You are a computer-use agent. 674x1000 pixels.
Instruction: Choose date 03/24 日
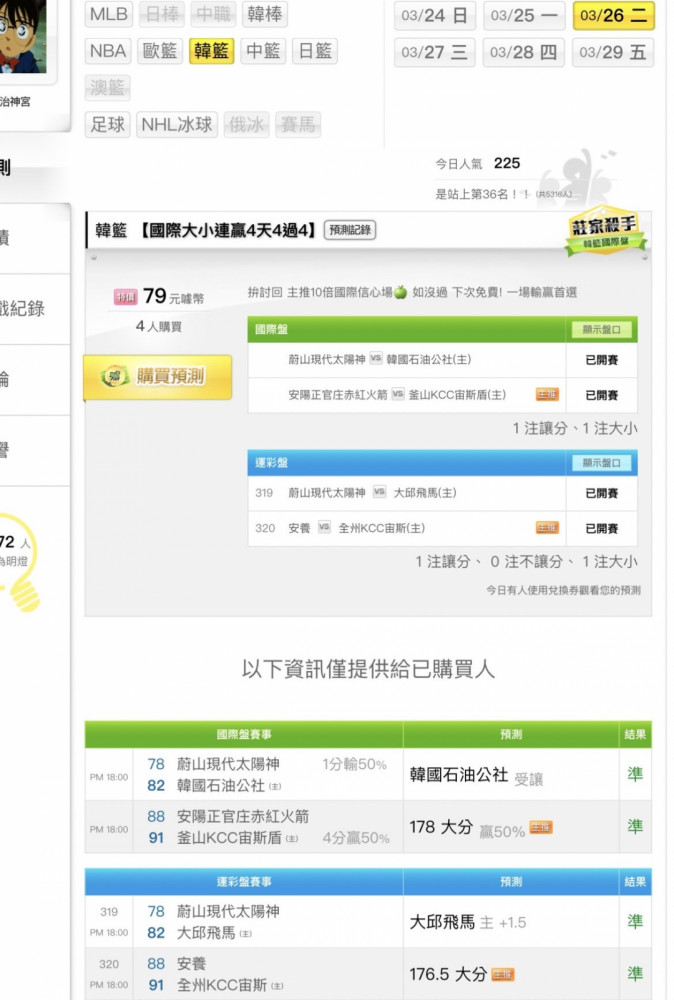coord(435,15)
